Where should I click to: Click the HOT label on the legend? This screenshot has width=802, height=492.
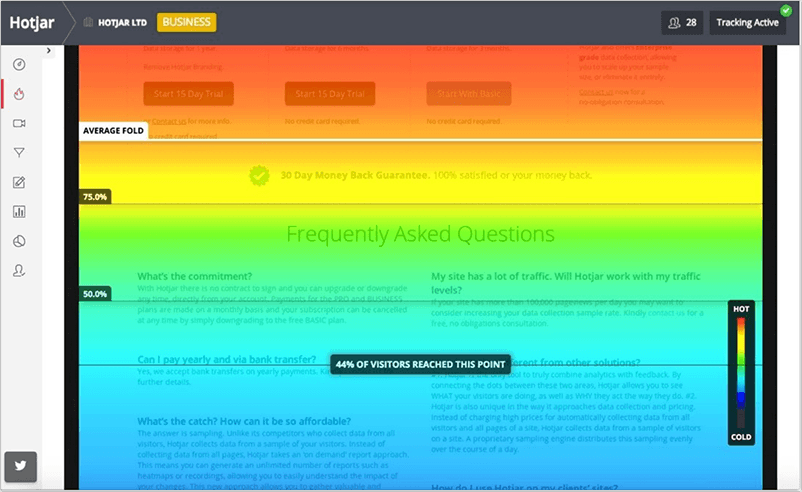click(741, 309)
